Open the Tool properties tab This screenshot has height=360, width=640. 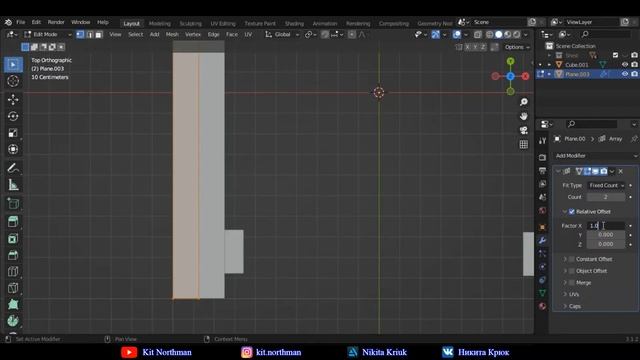coord(542,141)
